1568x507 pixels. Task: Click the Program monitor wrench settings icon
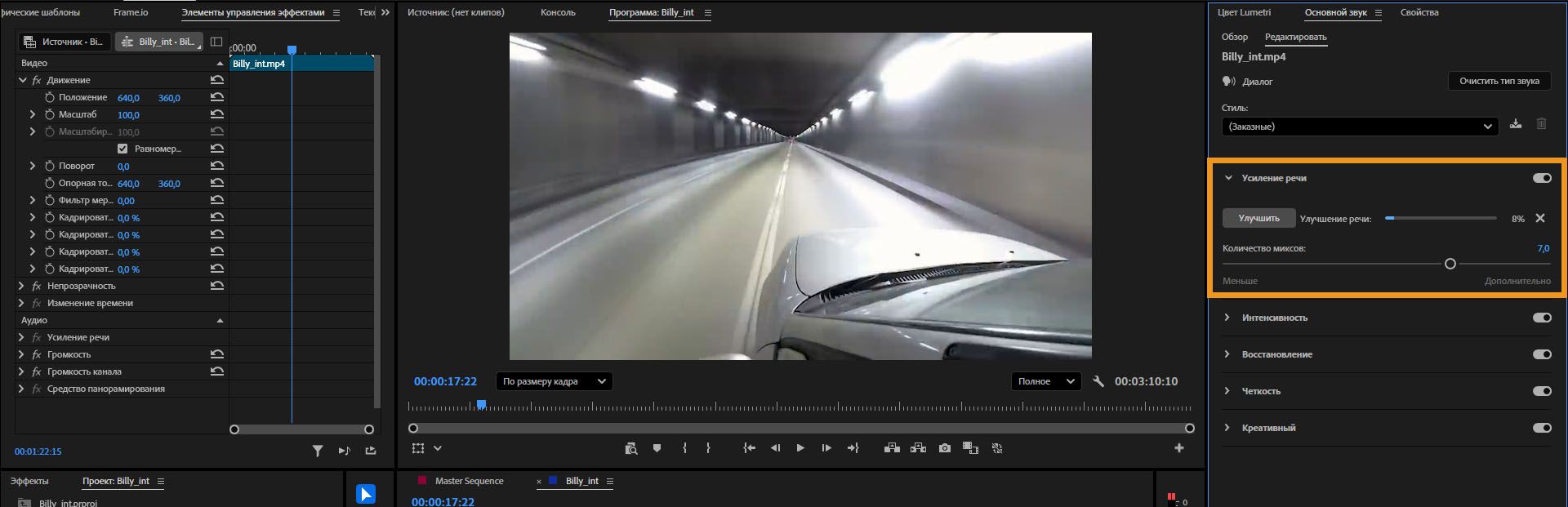coord(1098,381)
